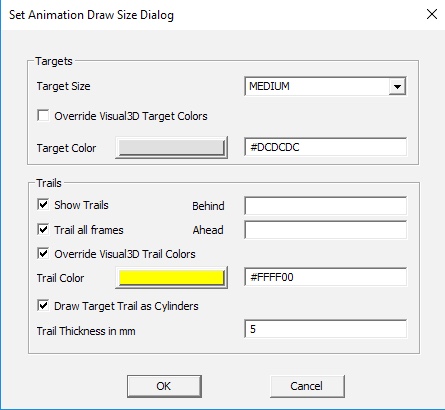The width and height of the screenshot is (445, 410).
Task: Confirm settings with the OK button
Action: point(164,386)
